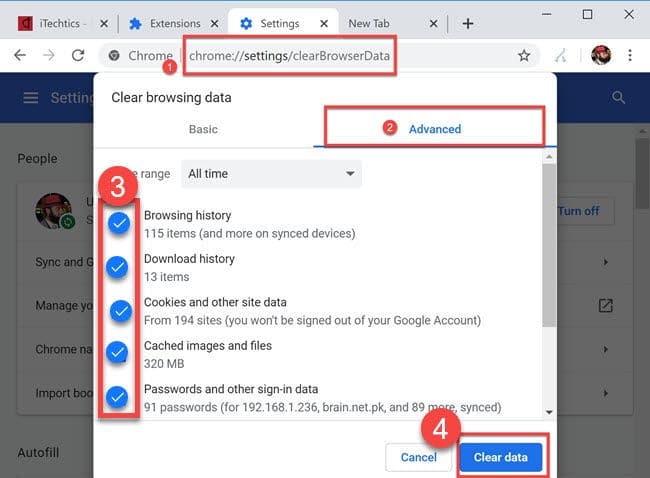Click the dialog scrollbar up arrow
The width and height of the screenshot is (650, 478).
tap(549, 157)
